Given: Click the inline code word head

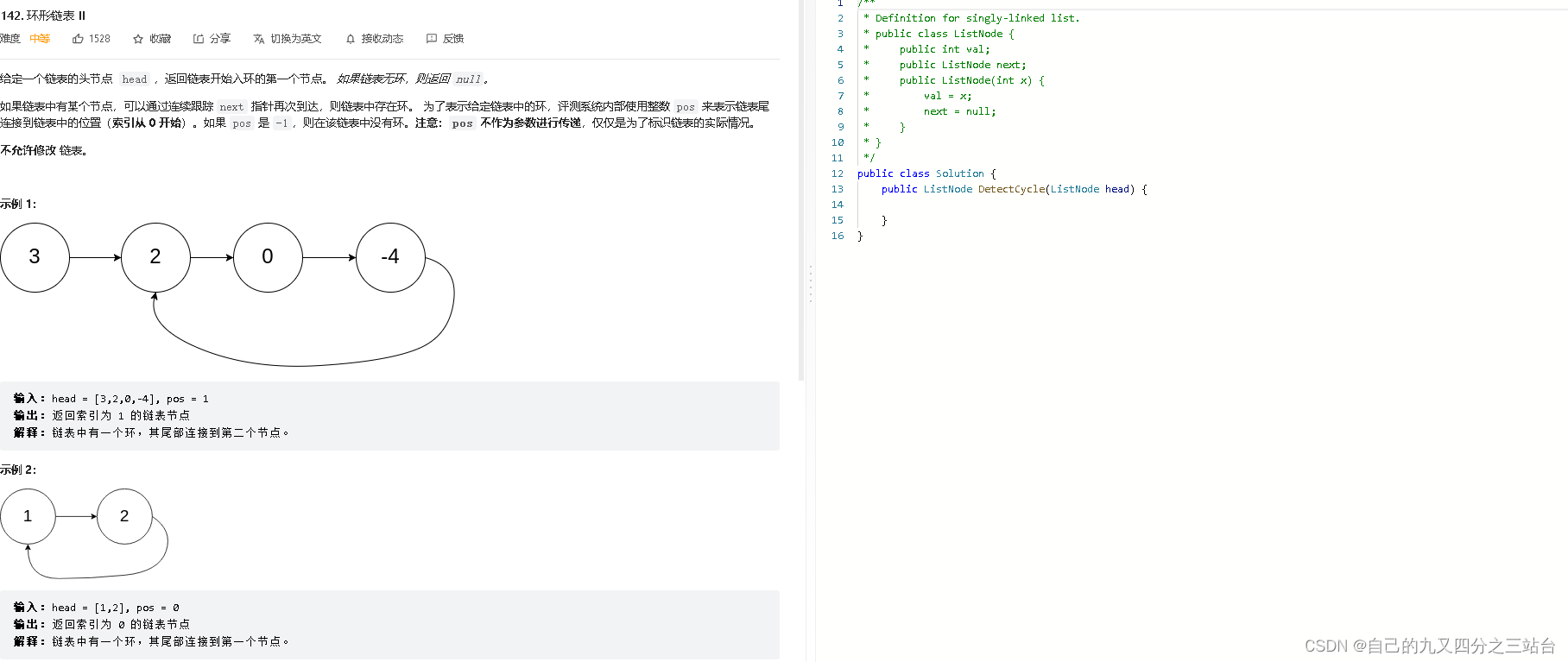Looking at the screenshot, I should tap(135, 79).
